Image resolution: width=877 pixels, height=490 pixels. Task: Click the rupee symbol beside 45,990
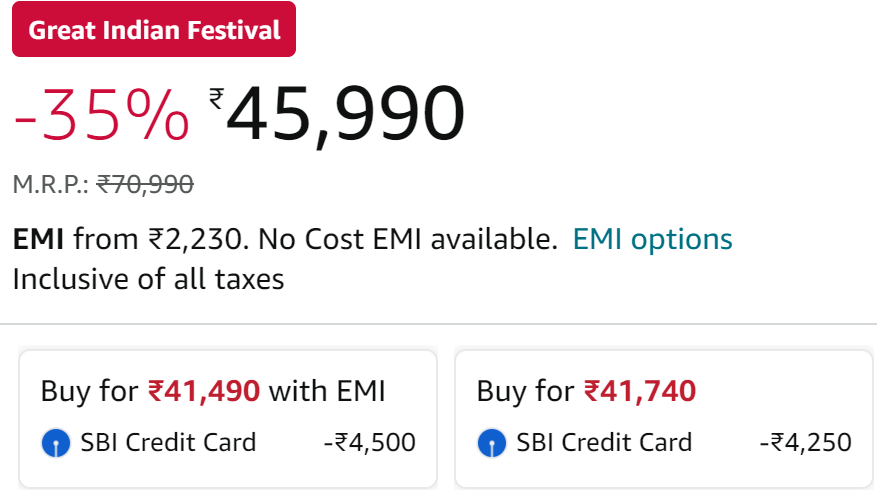pyautogui.click(x=216, y=98)
